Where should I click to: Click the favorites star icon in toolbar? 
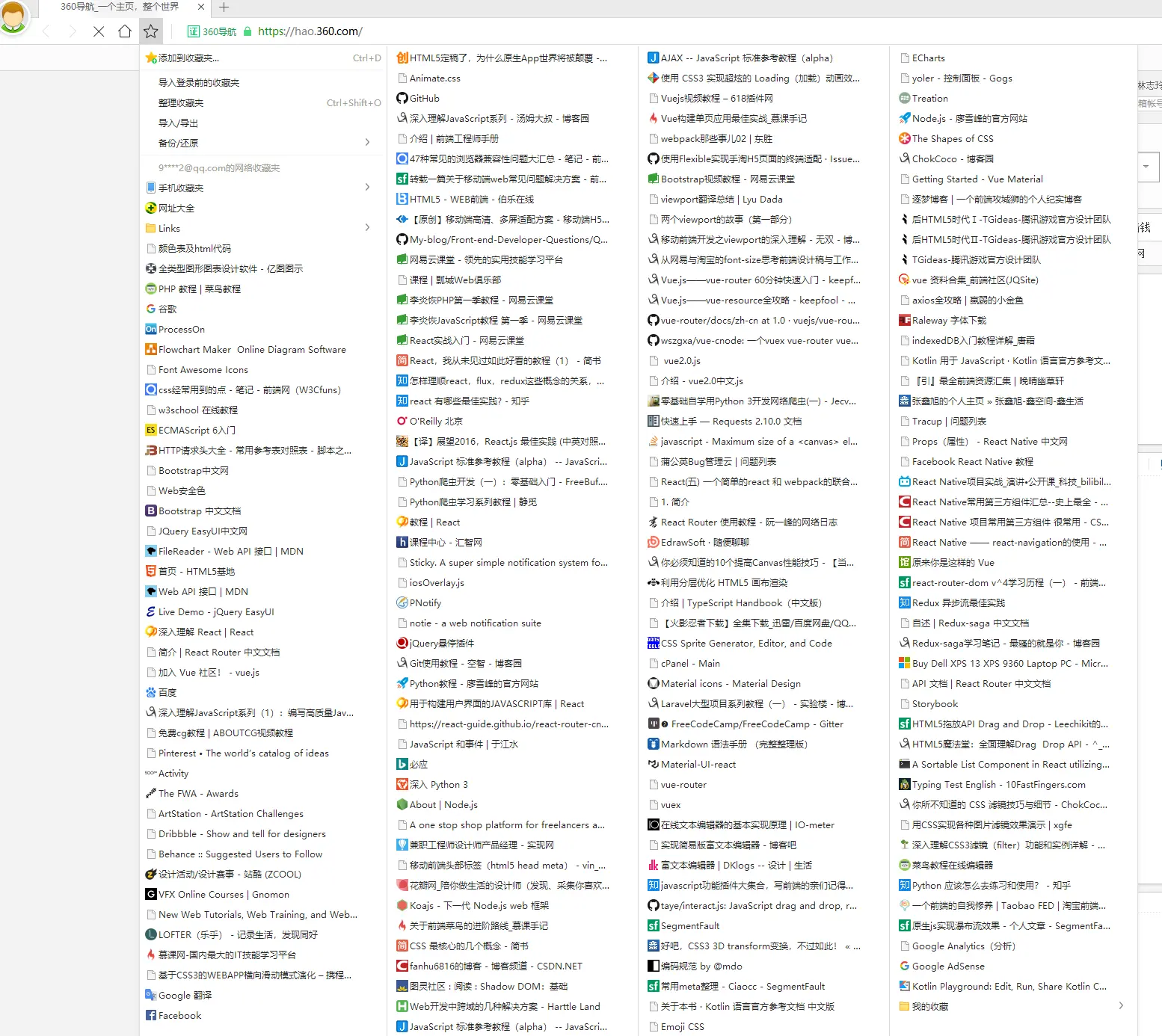tap(151, 31)
